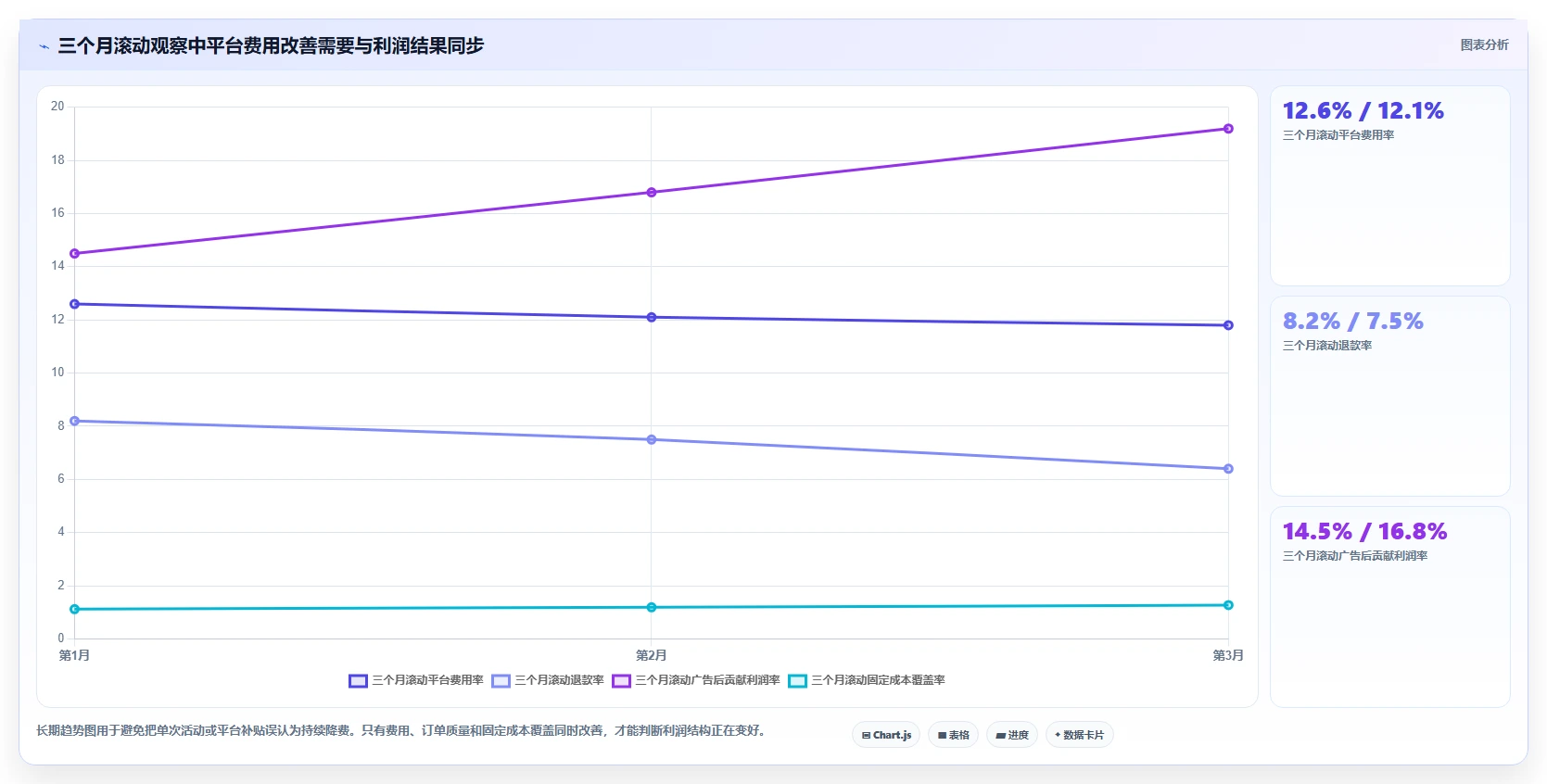Click the 第2月 point on the top purple line
1547x784 pixels.
[x=652, y=193]
